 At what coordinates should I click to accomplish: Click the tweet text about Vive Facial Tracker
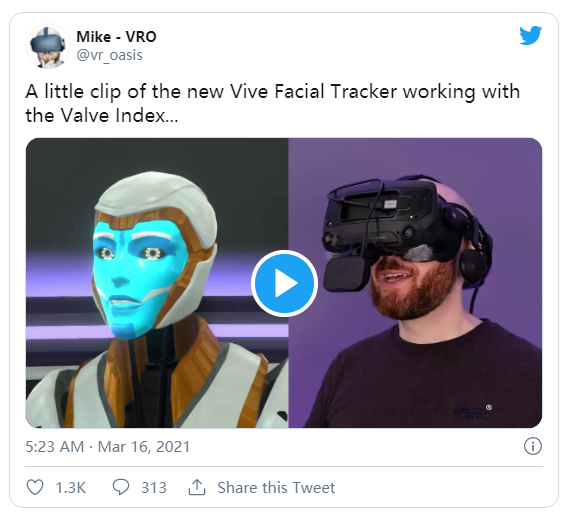coord(273,103)
